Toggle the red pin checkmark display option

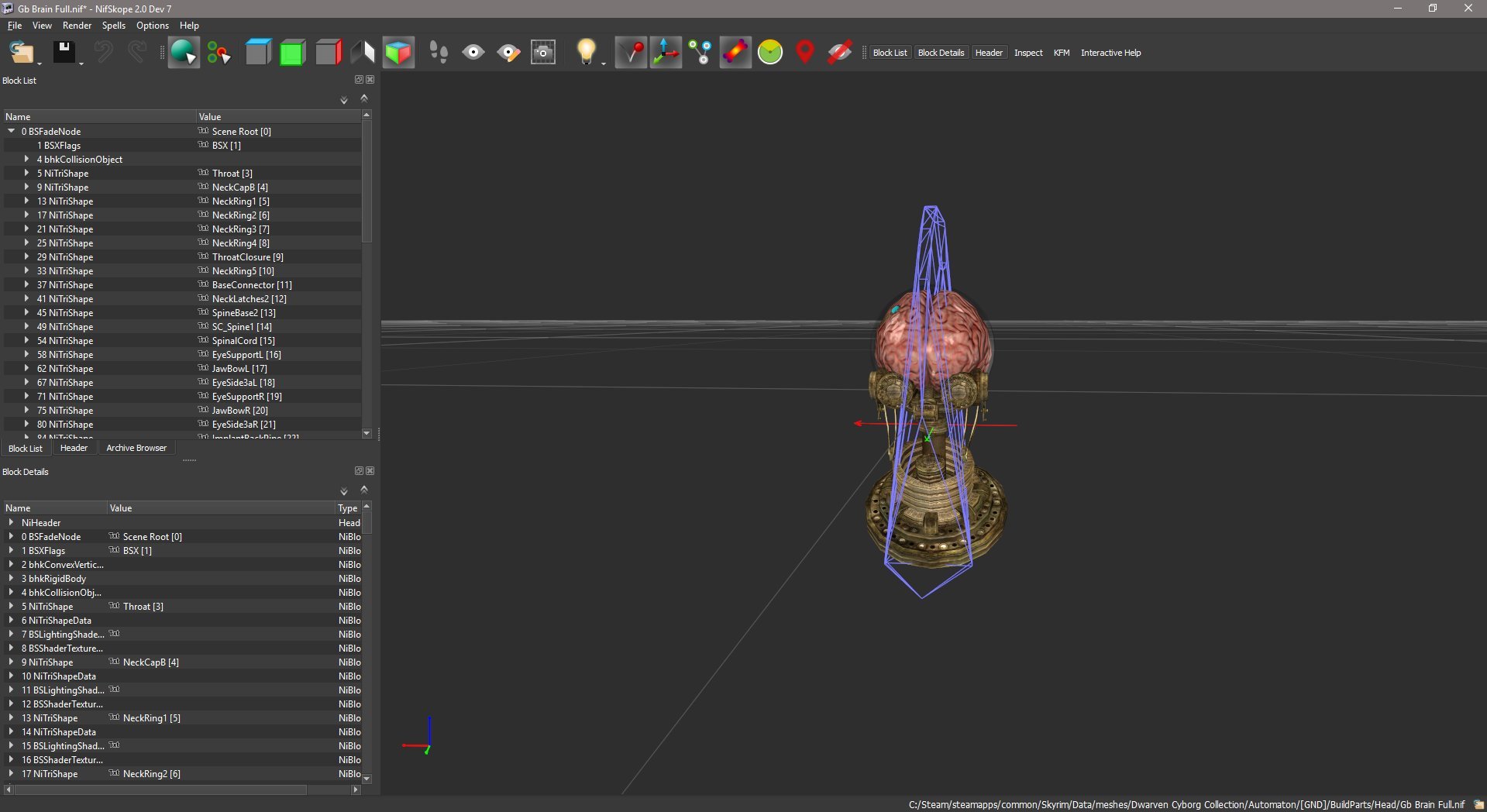click(x=631, y=53)
